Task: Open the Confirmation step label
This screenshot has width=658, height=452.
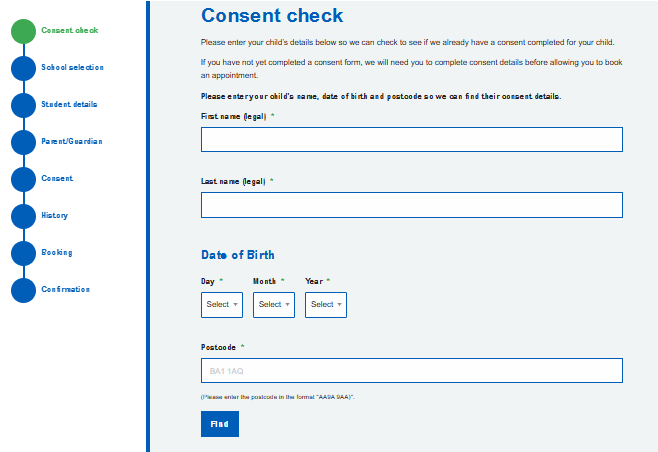Action: coord(65,290)
